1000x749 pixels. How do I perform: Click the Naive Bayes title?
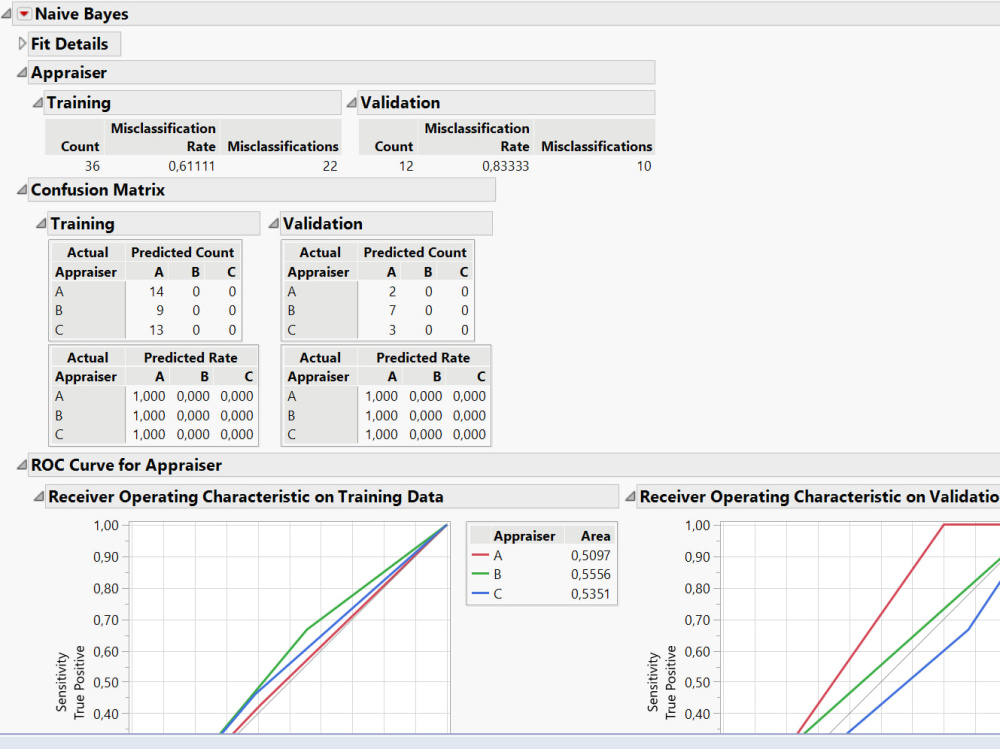82,13
